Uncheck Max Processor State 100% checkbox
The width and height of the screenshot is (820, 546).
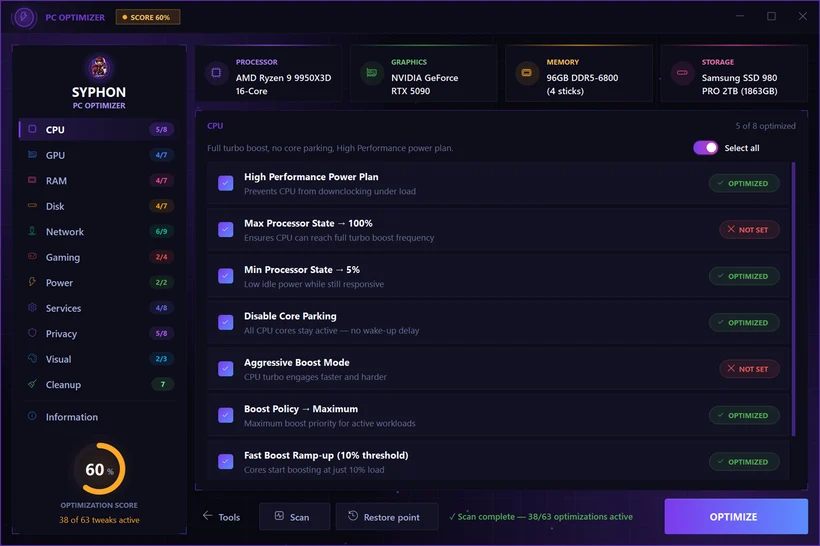(225, 230)
